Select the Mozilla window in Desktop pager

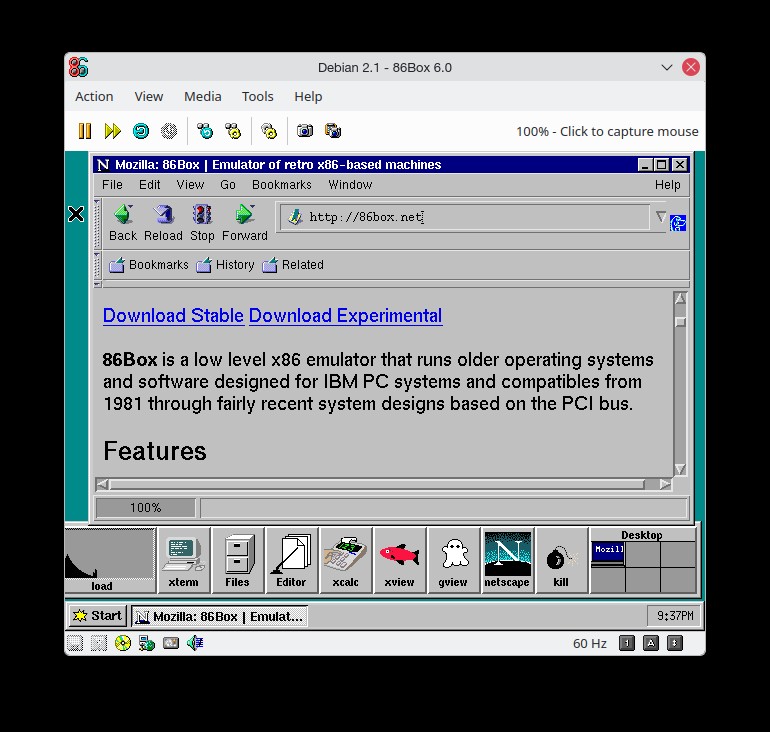(x=608, y=553)
